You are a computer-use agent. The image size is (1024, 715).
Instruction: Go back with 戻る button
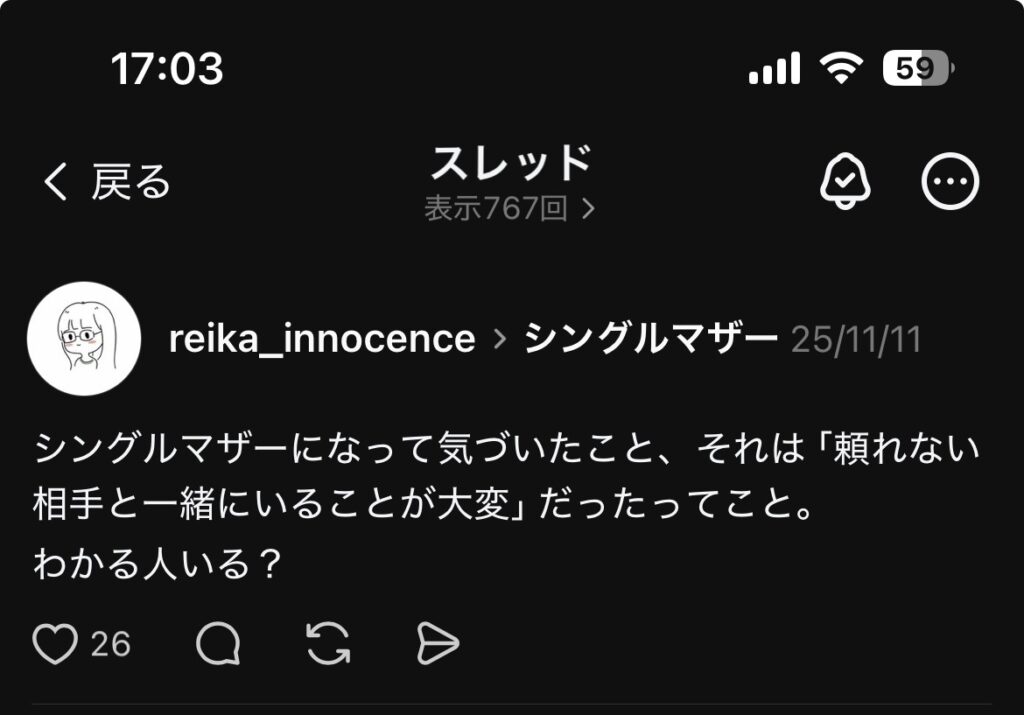131,183
